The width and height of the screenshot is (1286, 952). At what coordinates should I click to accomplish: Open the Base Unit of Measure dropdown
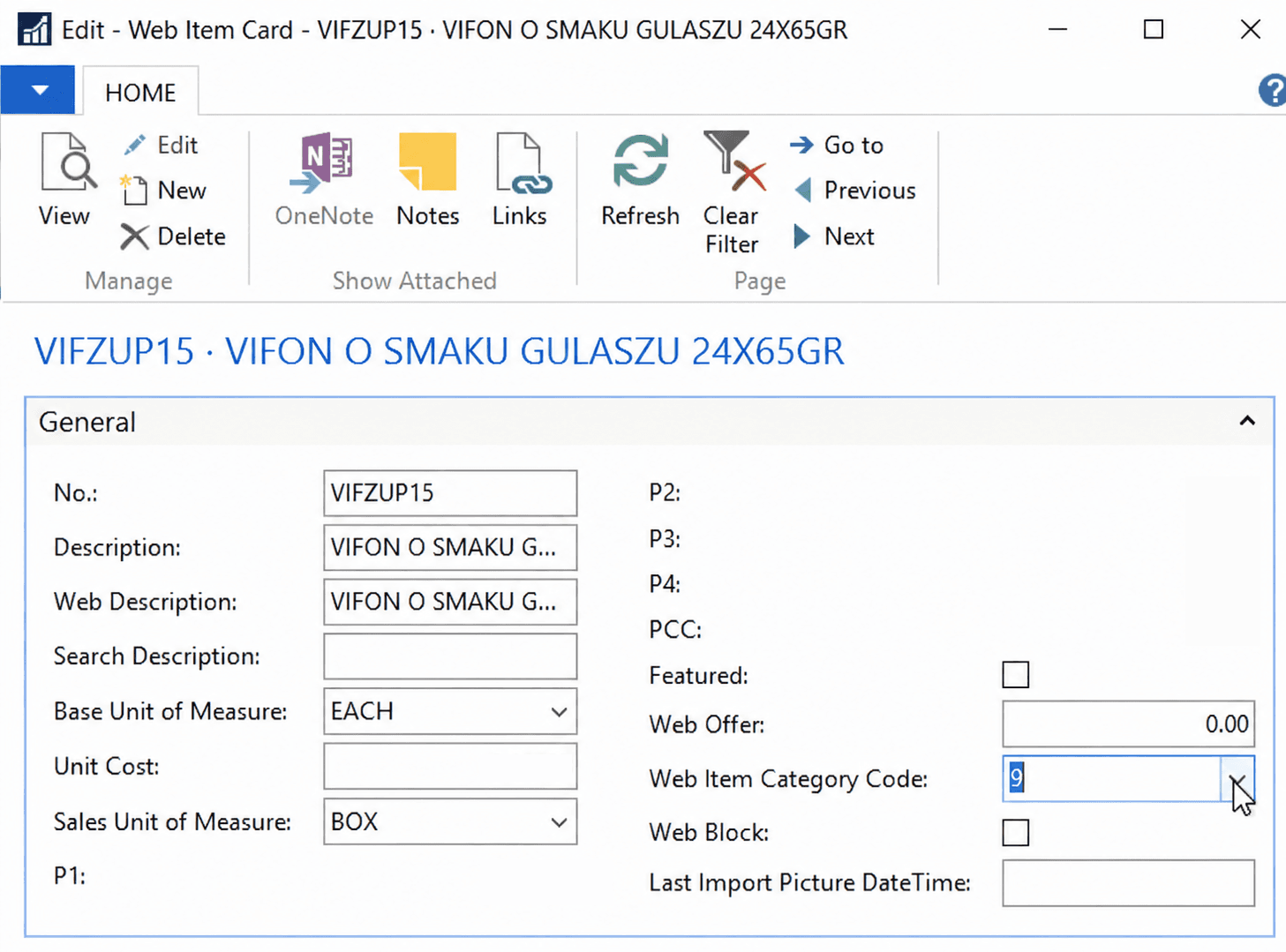coord(559,712)
